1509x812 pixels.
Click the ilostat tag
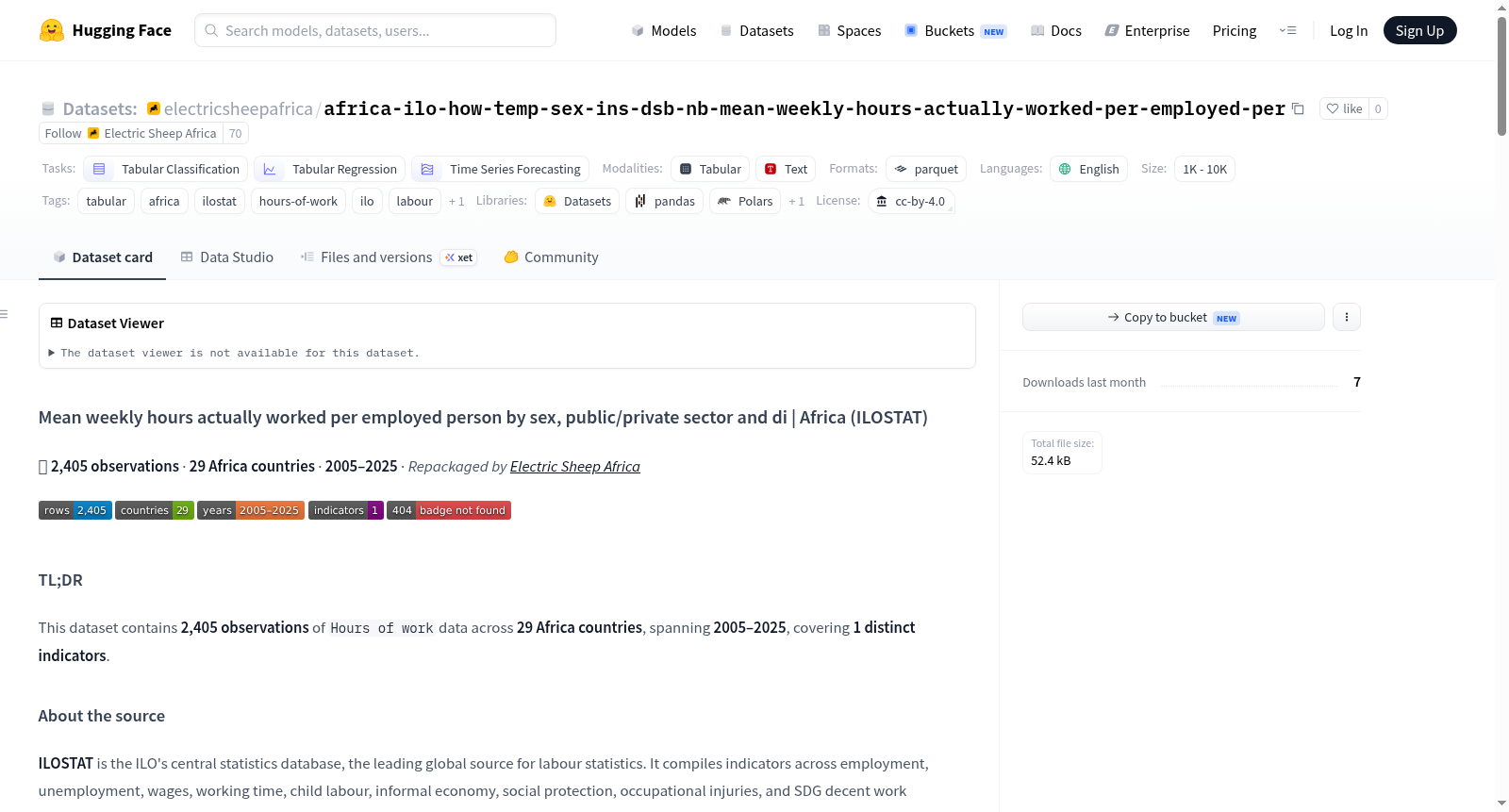pyautogui.click(x=220, y=201)
